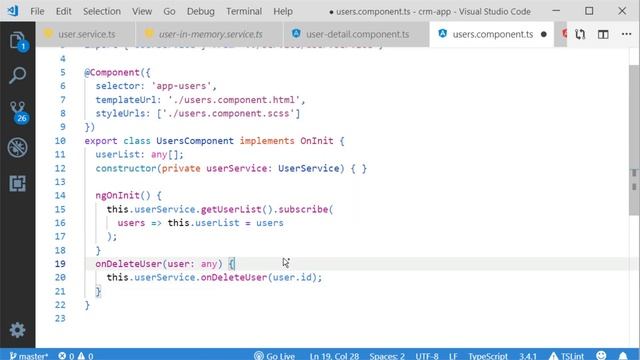Click 'getUserList' in the code

[231, 209]
